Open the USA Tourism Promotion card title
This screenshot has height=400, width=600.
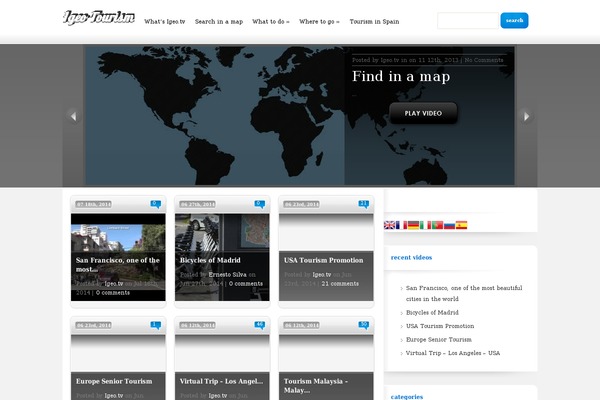[323, 260]
